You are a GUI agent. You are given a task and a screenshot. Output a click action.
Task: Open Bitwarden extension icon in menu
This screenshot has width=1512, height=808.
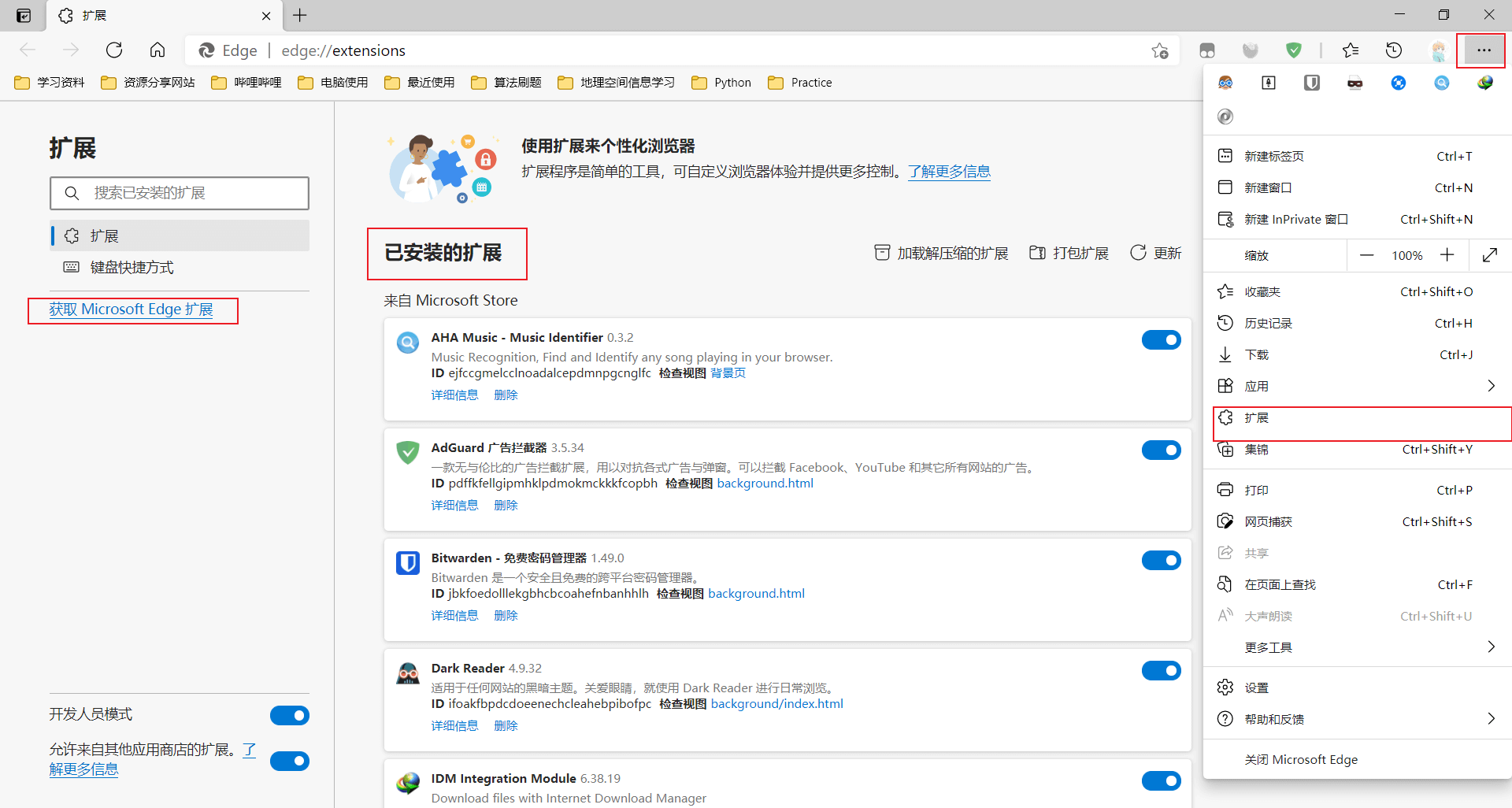coord(1312,83)
